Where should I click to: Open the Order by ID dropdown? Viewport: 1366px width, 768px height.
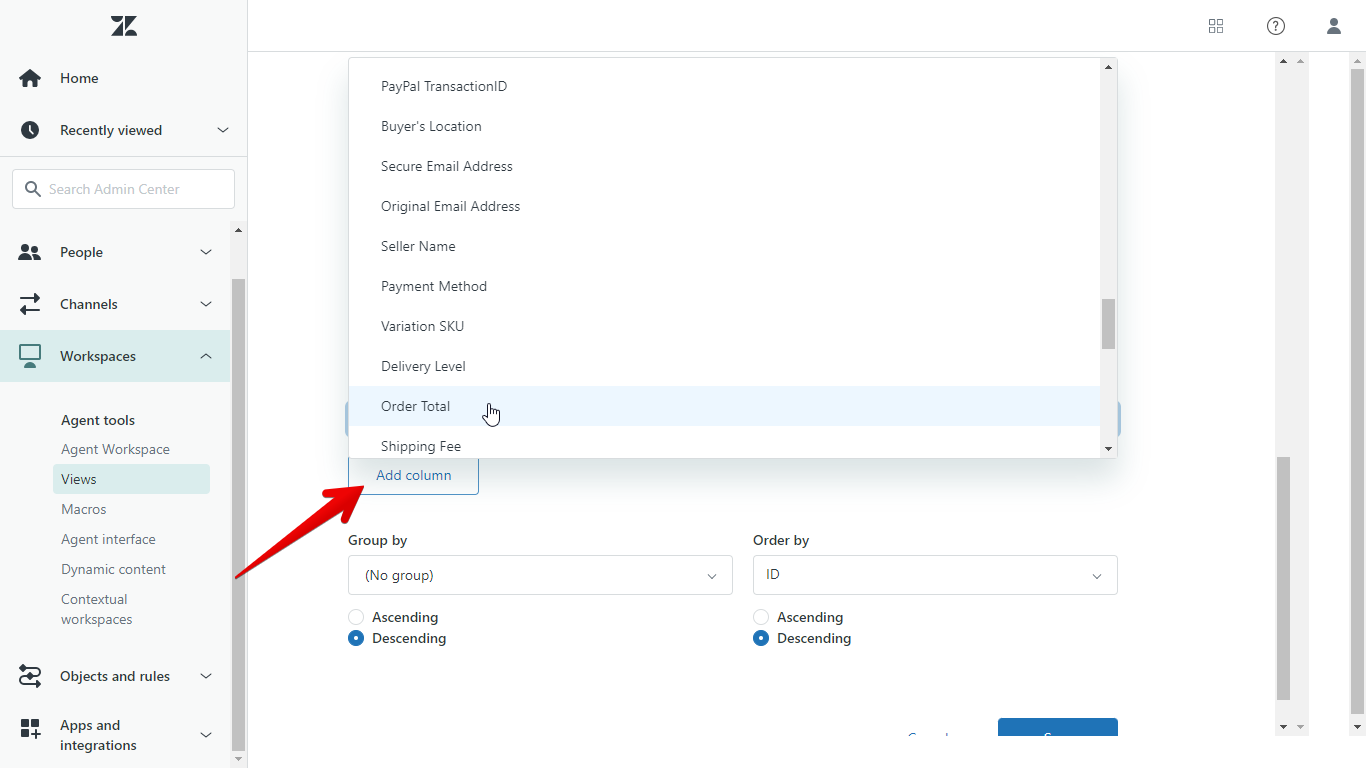pos(935,575)
